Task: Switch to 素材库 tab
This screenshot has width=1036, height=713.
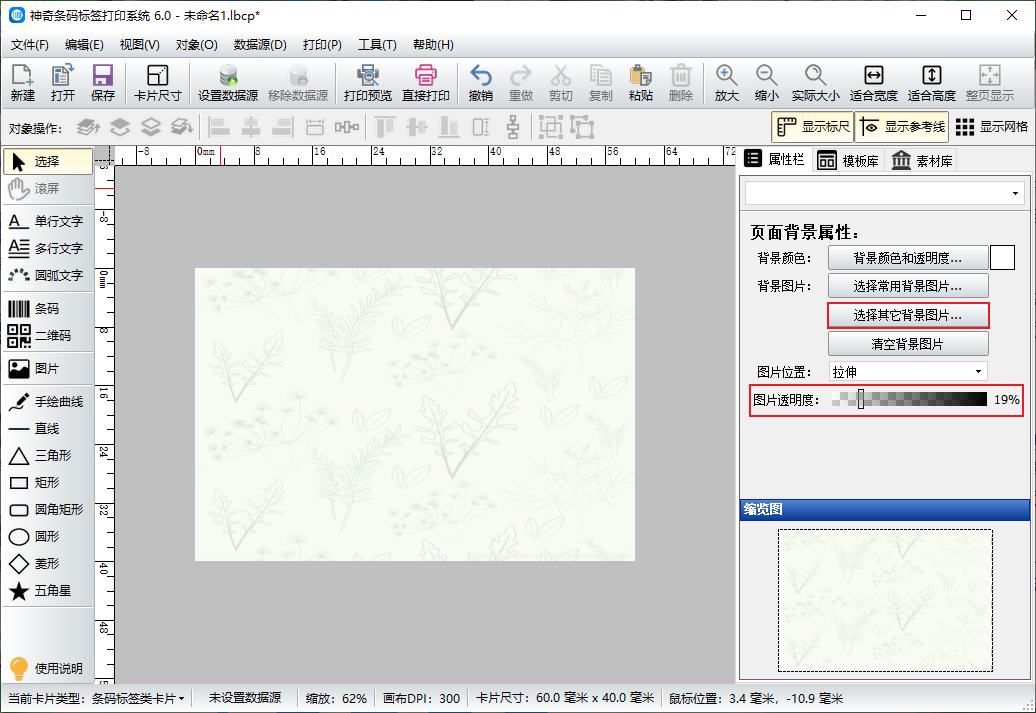Action: click(922, 161)
